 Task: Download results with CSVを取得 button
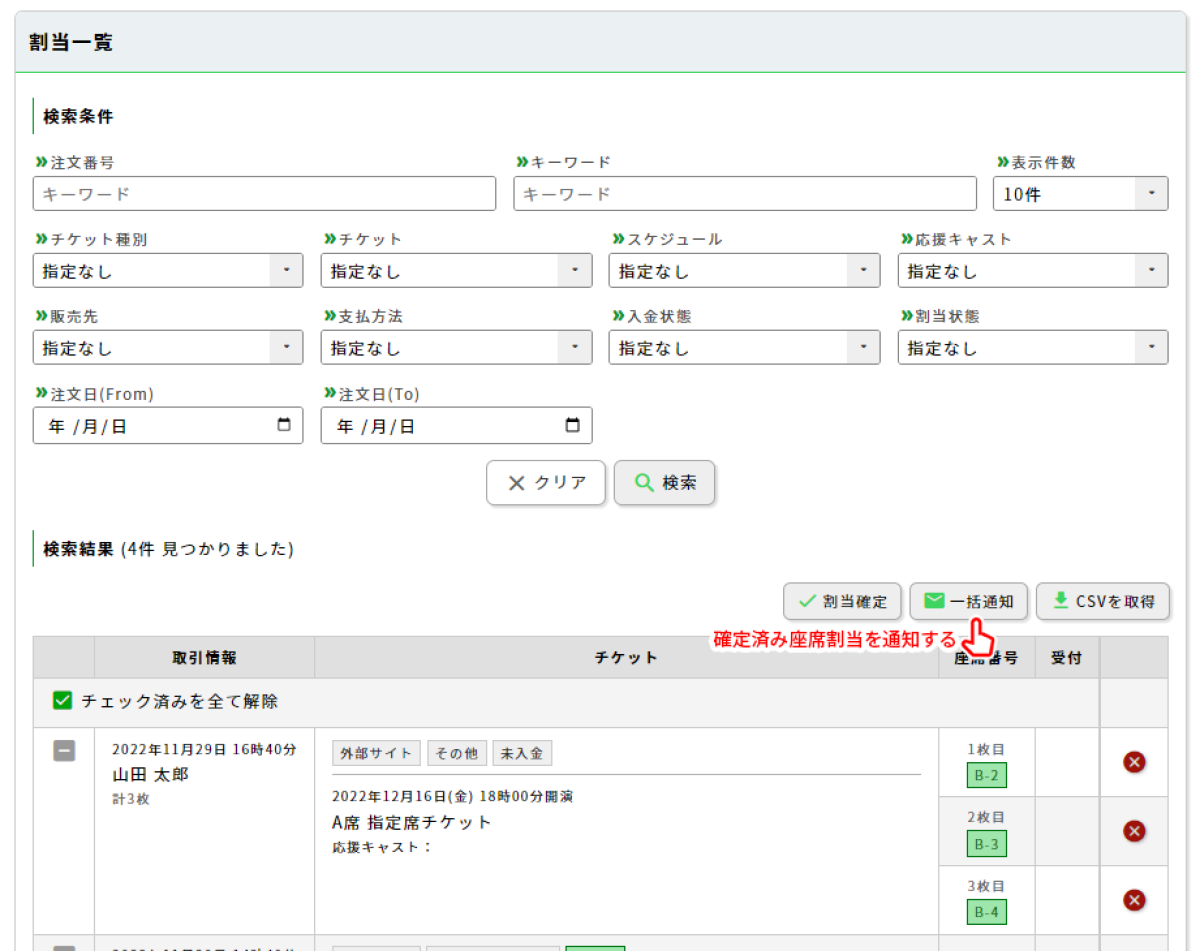[x=1103, y=601]
